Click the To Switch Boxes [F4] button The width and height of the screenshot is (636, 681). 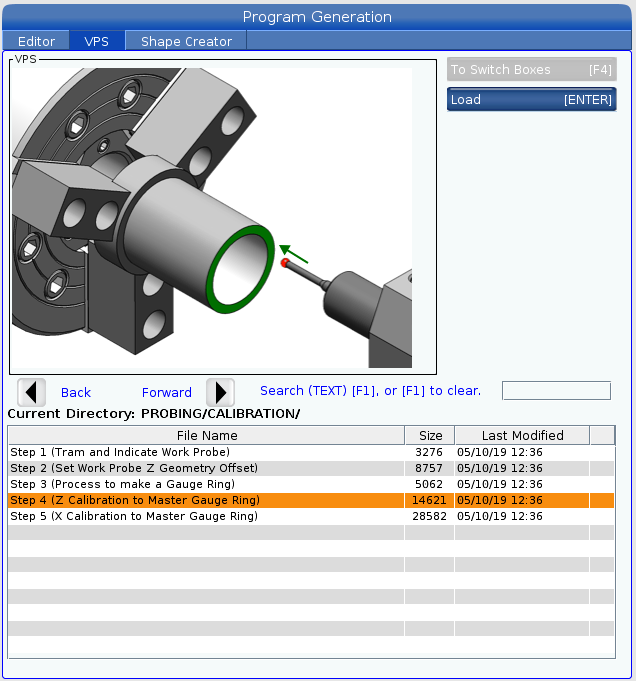531,70
